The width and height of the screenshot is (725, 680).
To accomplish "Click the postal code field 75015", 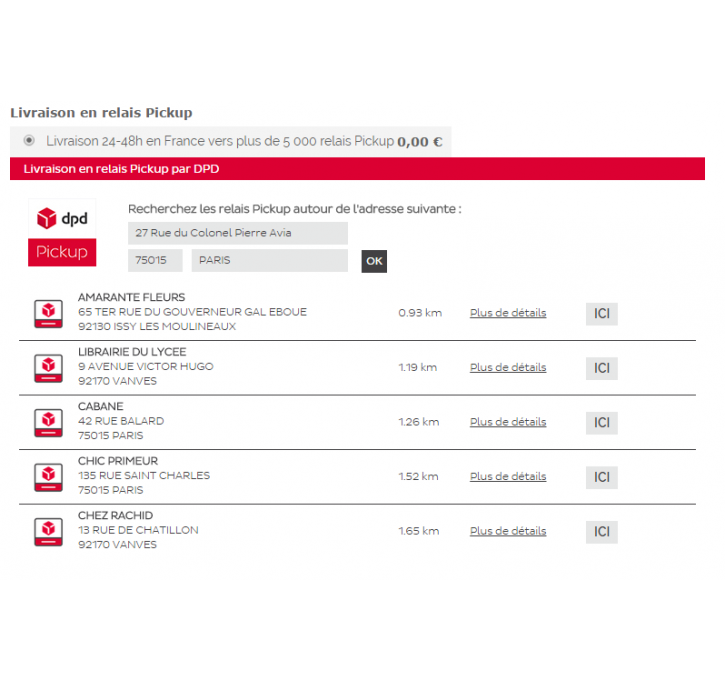I will point(155,260).
